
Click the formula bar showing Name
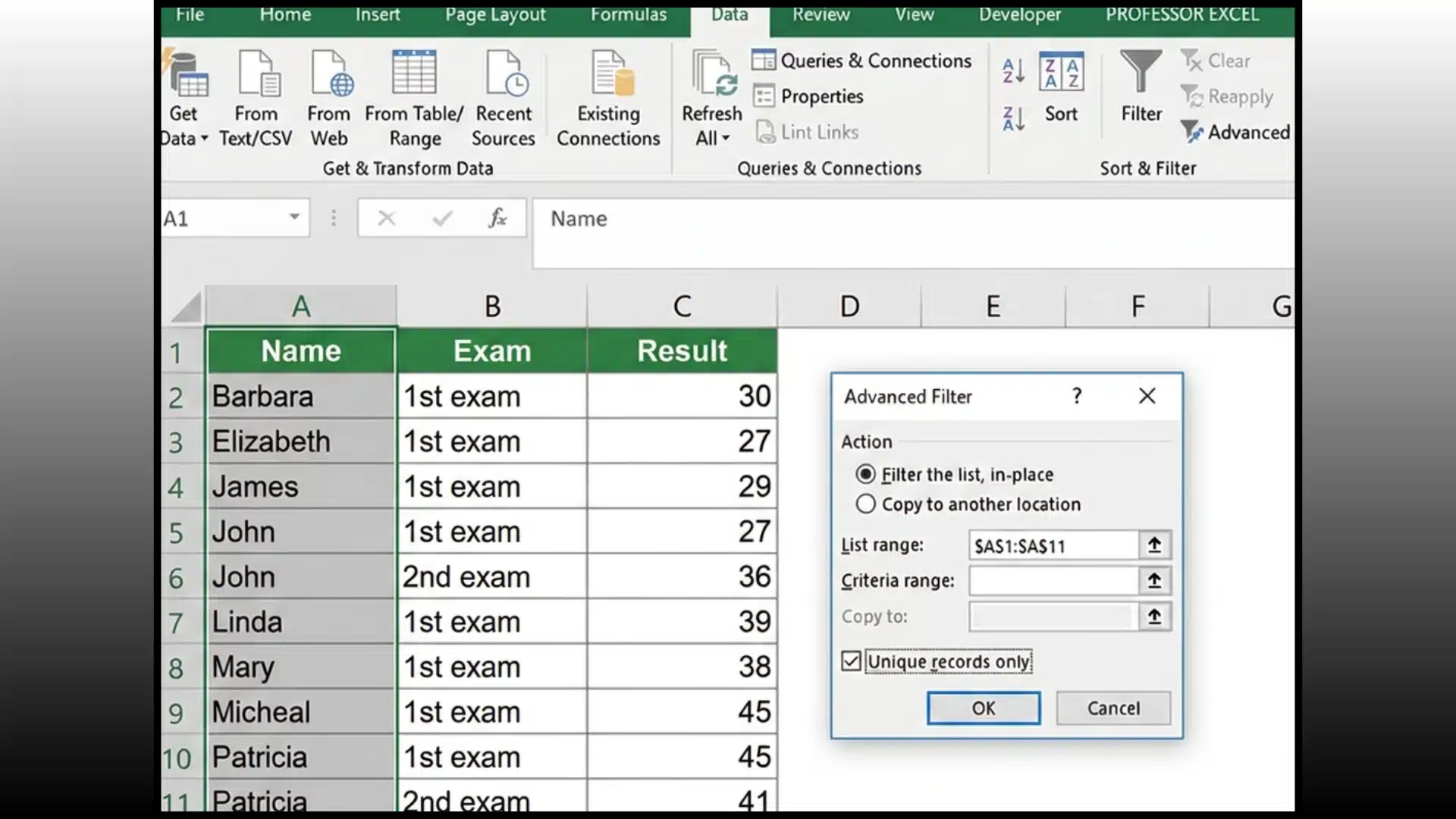pyautogui.click(x=913, y=232)
